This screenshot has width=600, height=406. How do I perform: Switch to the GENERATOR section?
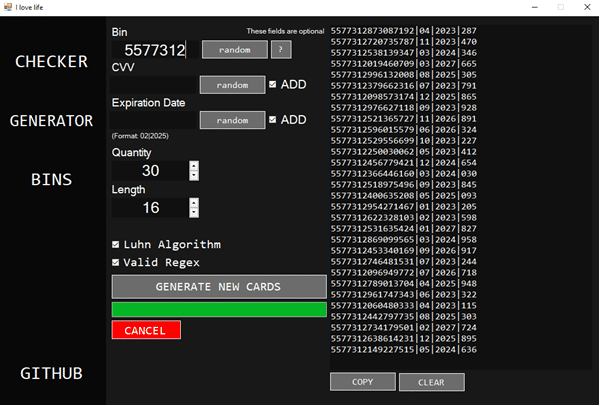point(51,121)
